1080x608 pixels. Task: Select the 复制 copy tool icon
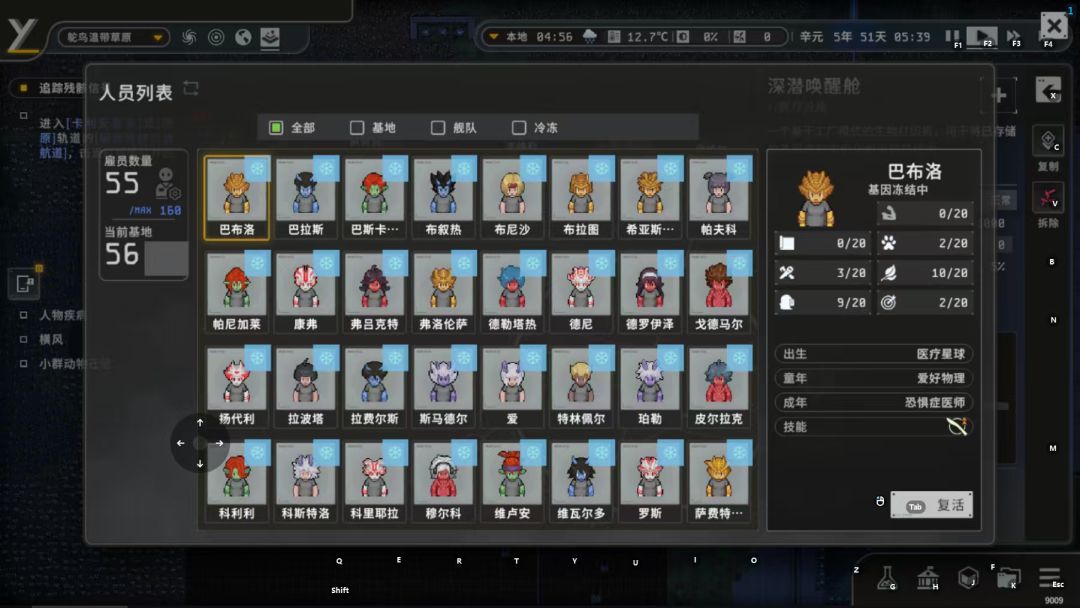[x=1048, y=140]
